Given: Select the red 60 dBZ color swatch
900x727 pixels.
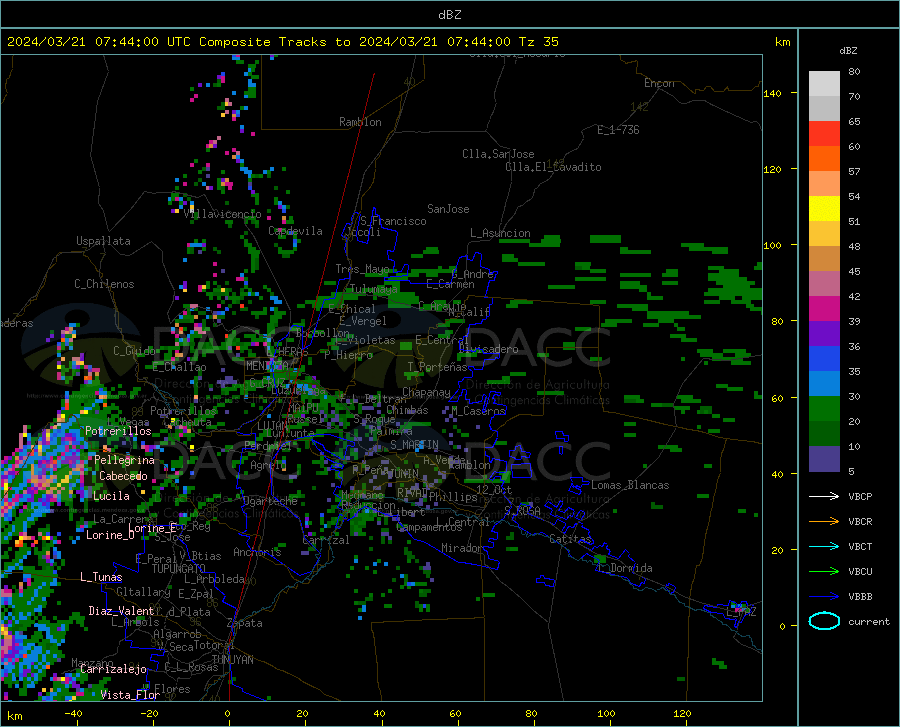Looking at the screenshot, I should (824, 134).
